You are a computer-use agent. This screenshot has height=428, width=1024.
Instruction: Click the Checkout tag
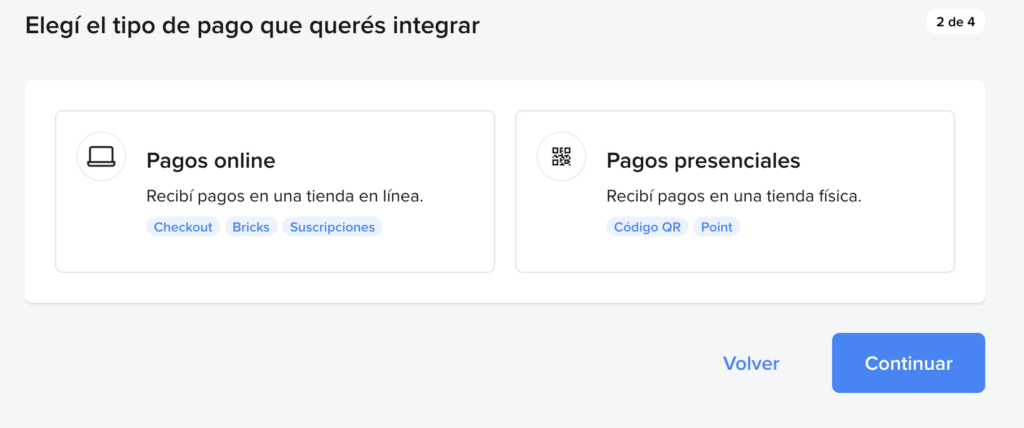click(183, 227)
